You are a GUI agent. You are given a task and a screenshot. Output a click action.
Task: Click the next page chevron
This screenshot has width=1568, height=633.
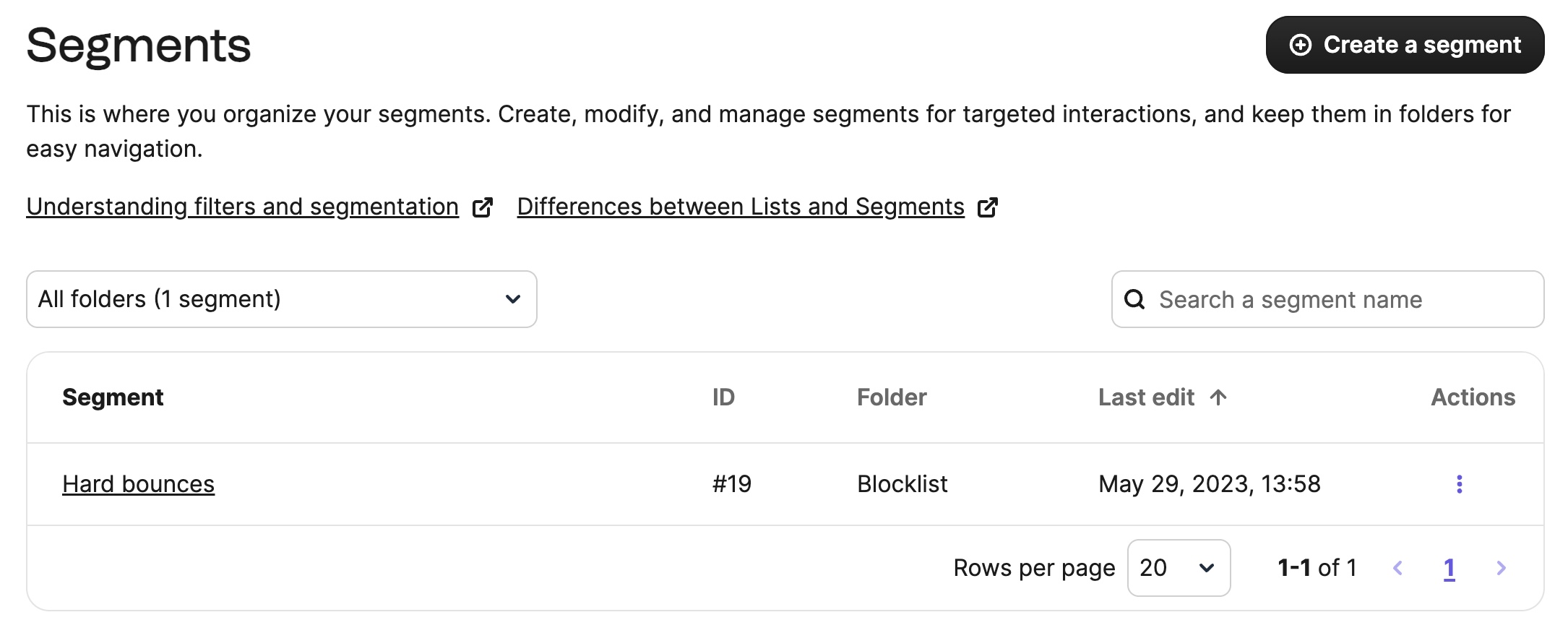(x=1500, y=568)
